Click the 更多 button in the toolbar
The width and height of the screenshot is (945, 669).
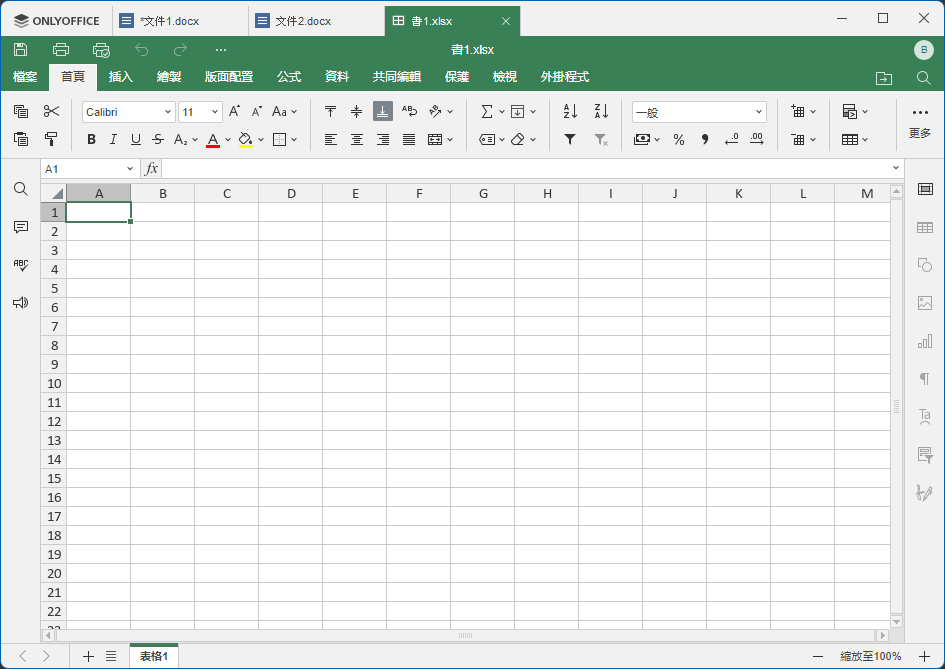point(919,122)
